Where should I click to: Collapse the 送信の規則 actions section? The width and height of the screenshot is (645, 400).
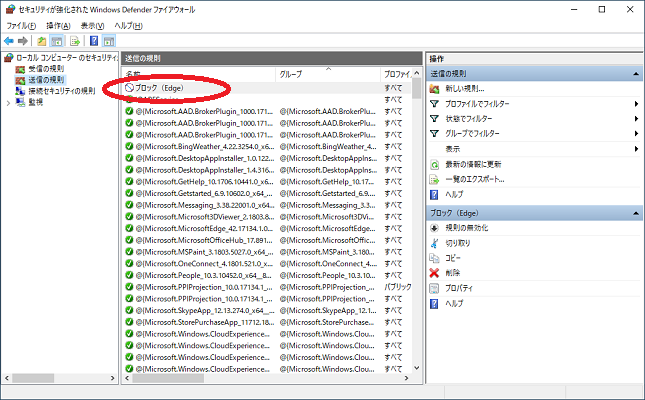636,74
